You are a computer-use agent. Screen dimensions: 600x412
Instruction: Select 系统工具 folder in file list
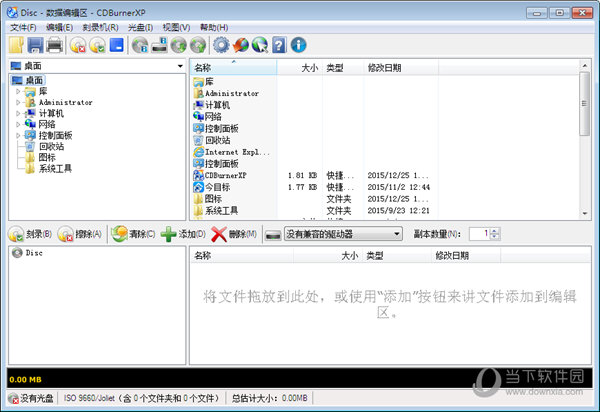[215, 211]
